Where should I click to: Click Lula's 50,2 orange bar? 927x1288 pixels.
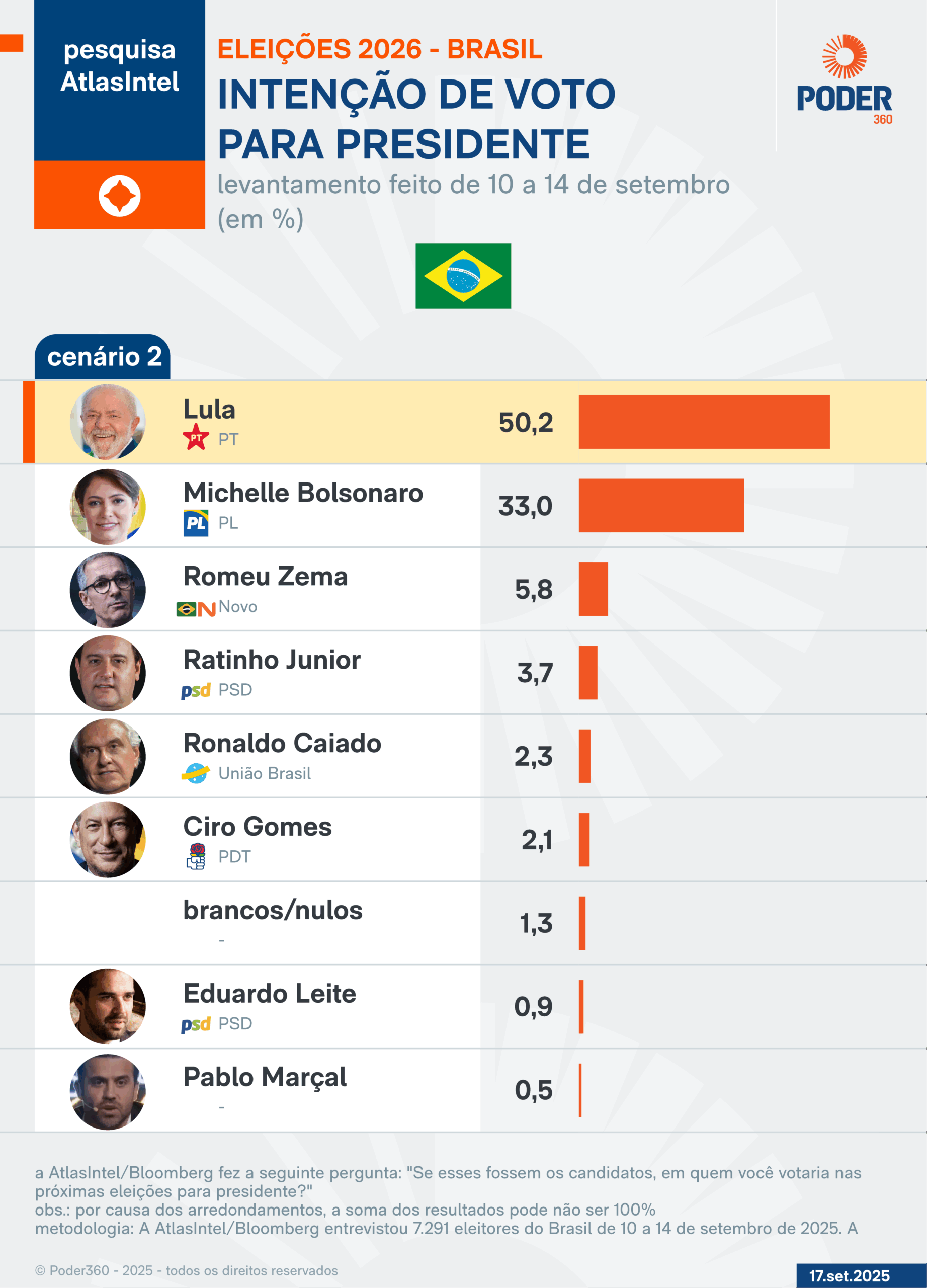coord(704,422)
